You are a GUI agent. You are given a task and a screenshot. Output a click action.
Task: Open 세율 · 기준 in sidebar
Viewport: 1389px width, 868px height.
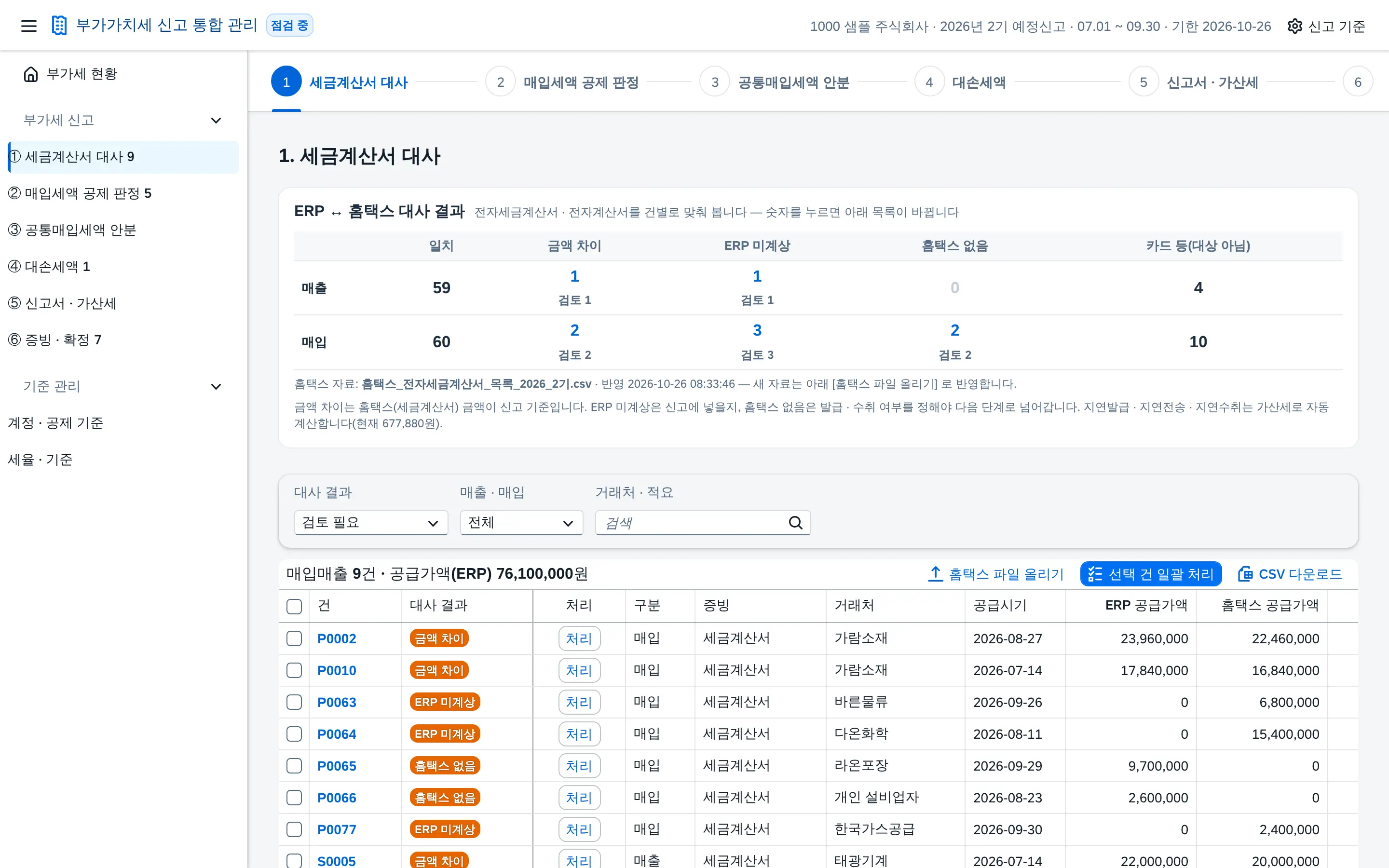123,460
